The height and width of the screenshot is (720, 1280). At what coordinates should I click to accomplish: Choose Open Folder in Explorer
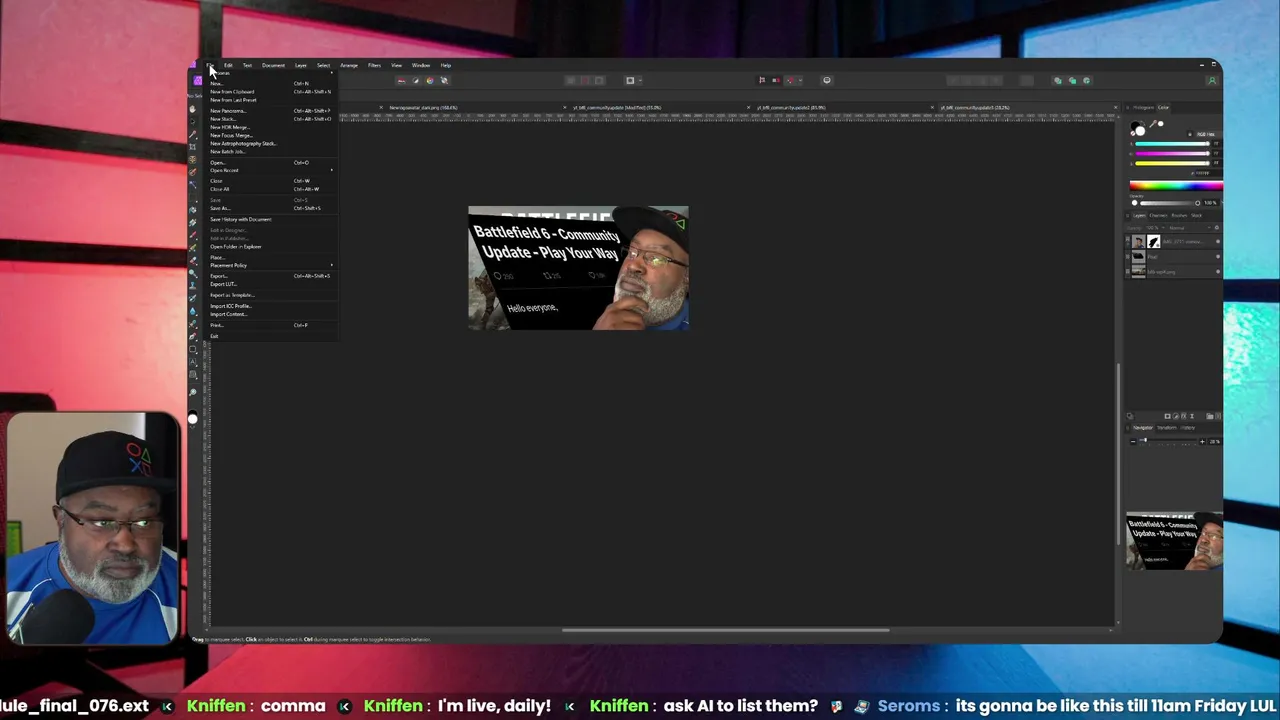(271, 247)
